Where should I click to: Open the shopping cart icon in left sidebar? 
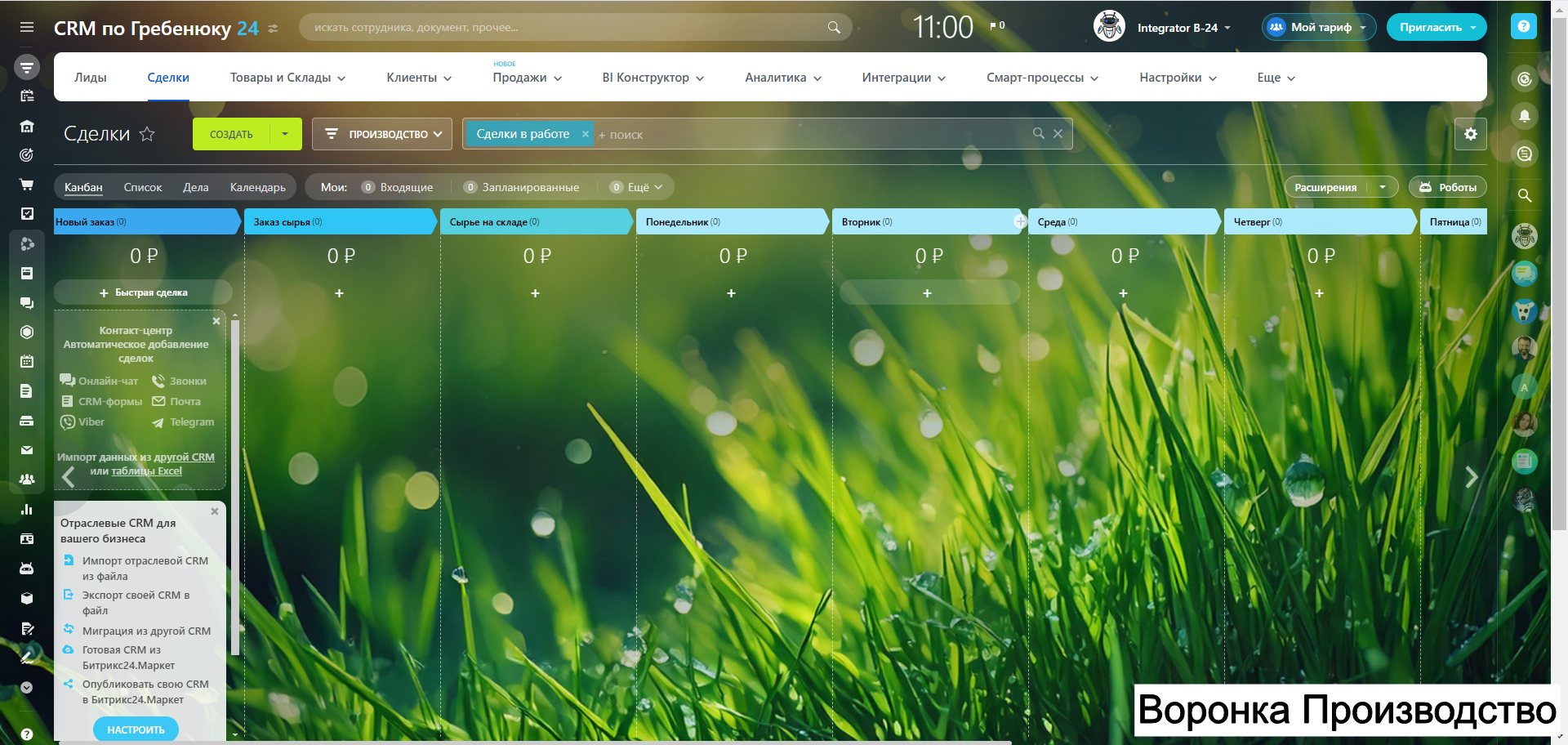pyautogui.click(x=27, y=185)
